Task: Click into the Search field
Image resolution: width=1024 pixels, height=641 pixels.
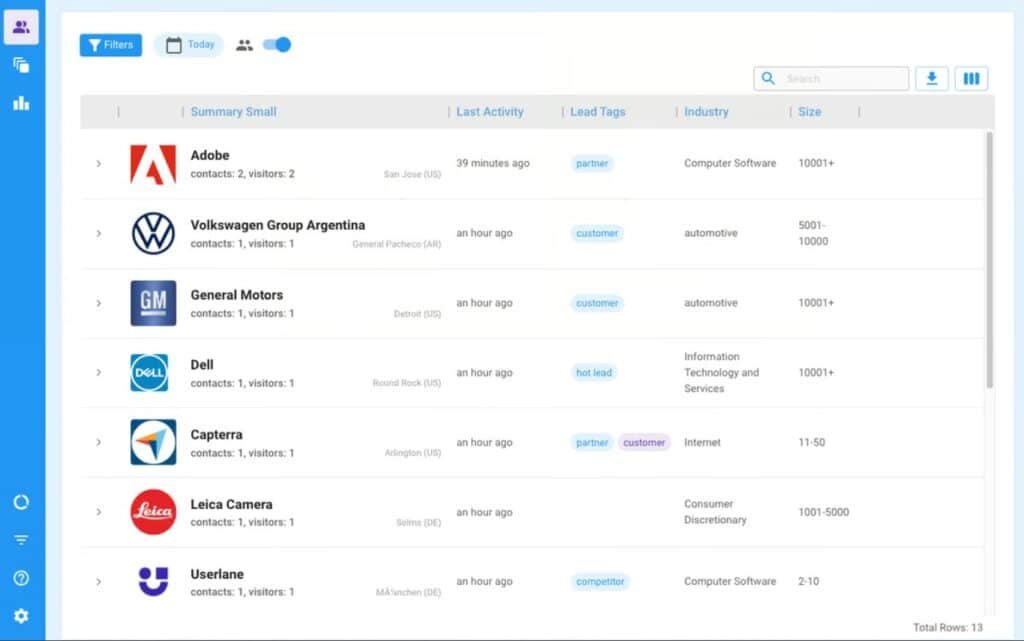Action: (x=842, y=79)
